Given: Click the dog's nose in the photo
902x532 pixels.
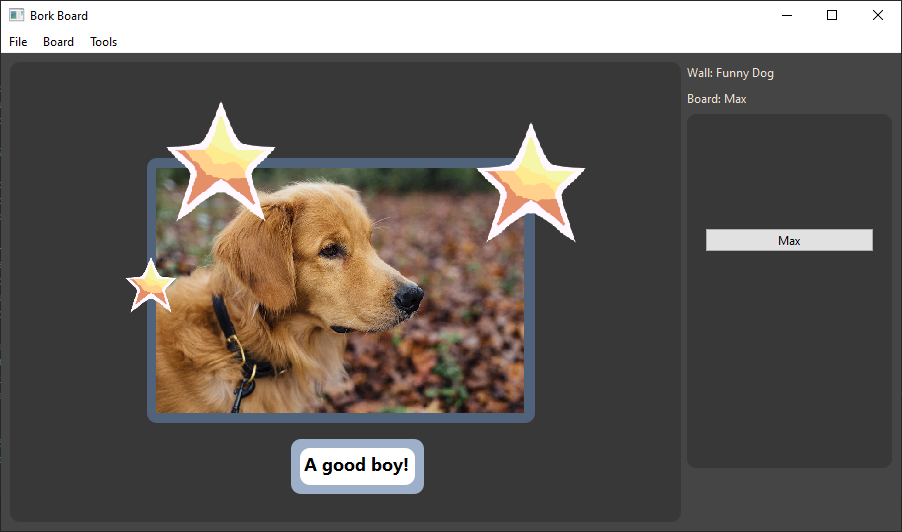Looking at the screenshot, I should (x=409, y=296).
